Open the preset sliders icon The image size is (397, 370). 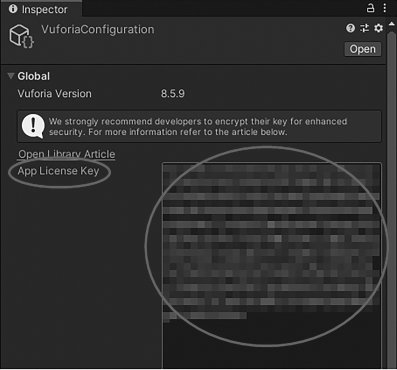coord(364,28)
